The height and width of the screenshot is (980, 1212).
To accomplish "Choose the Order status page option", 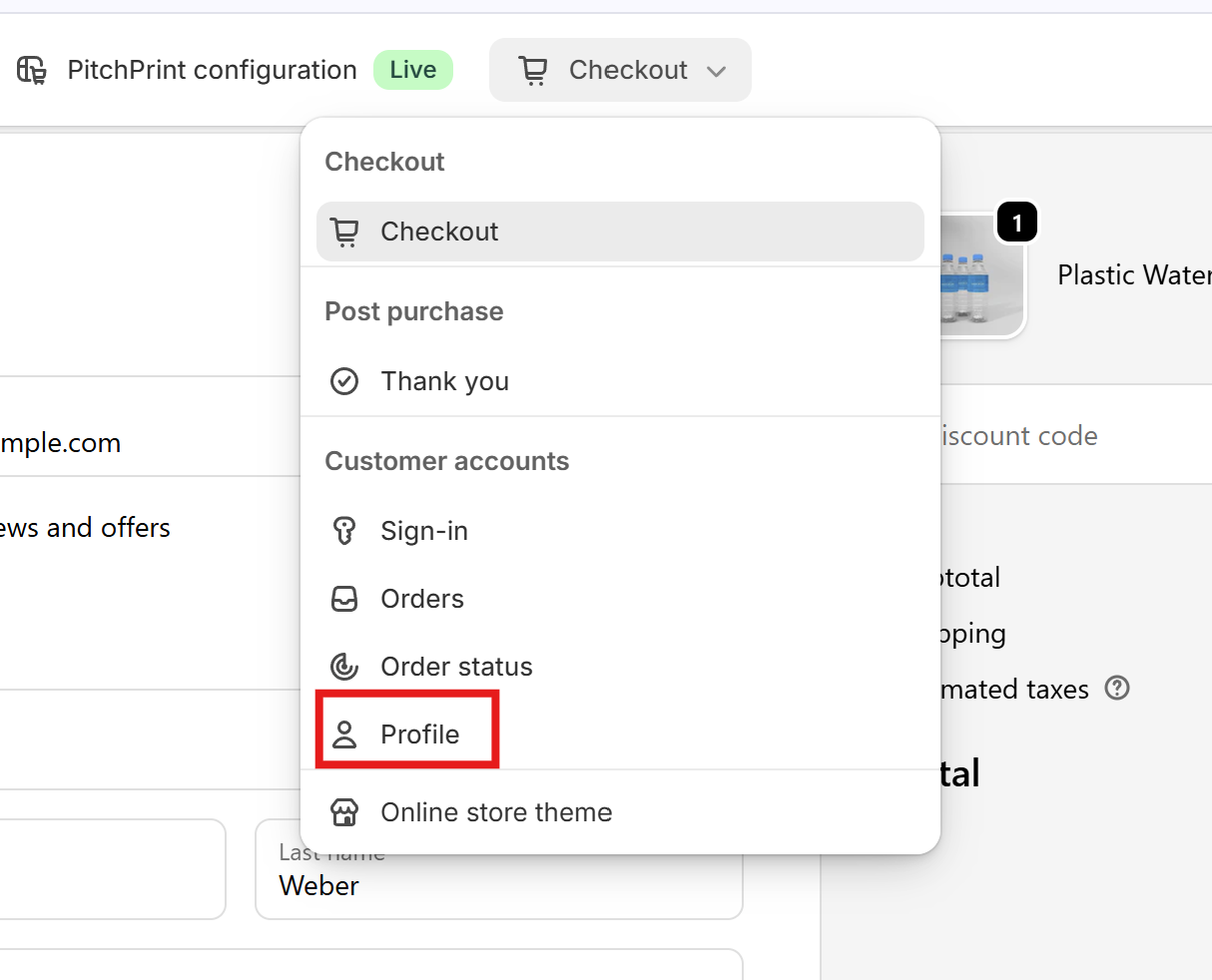I will tap(620, 667).
